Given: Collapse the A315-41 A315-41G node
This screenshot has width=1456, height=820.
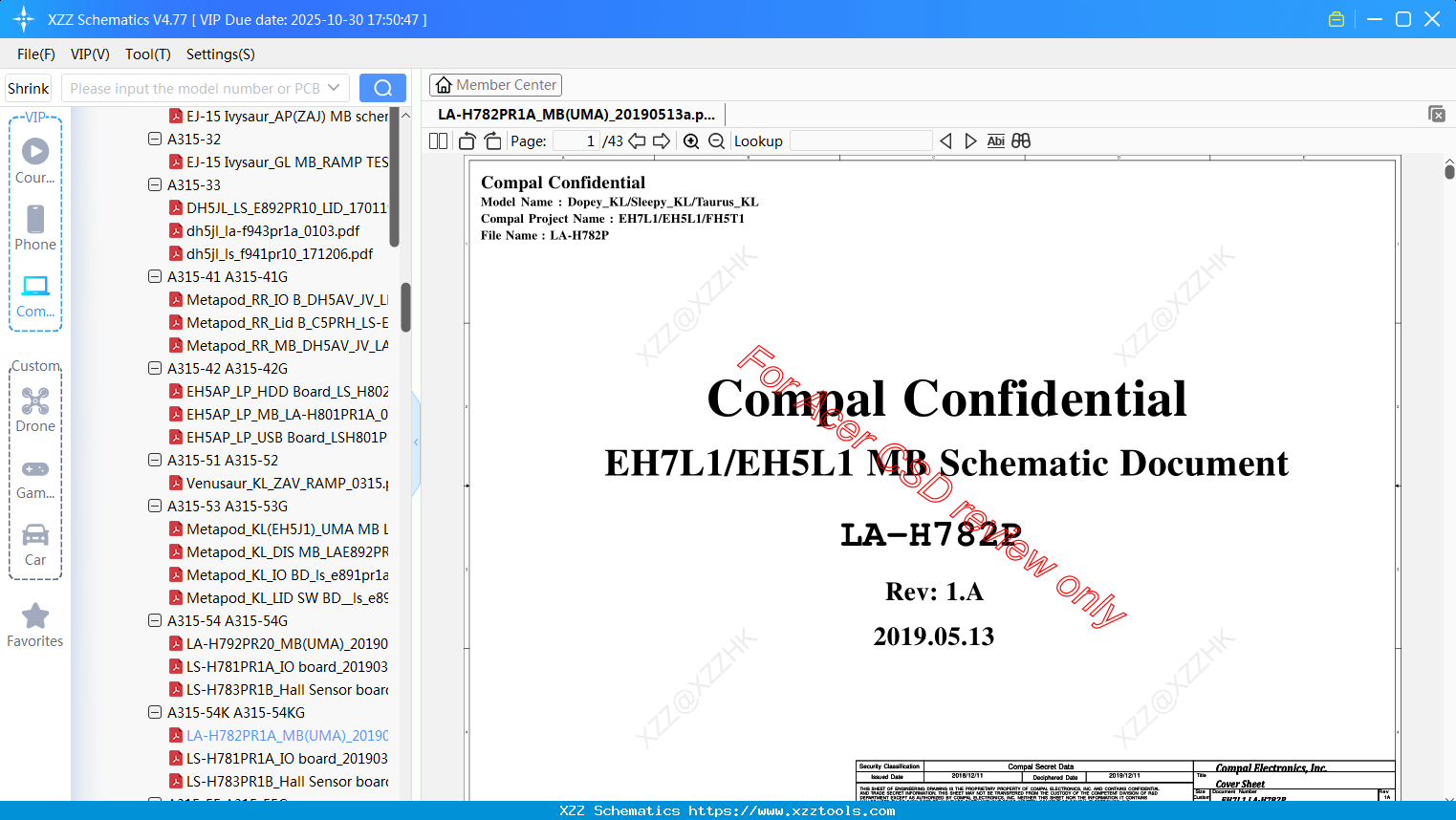Looking at the screenshot, I should pos(155,276).
